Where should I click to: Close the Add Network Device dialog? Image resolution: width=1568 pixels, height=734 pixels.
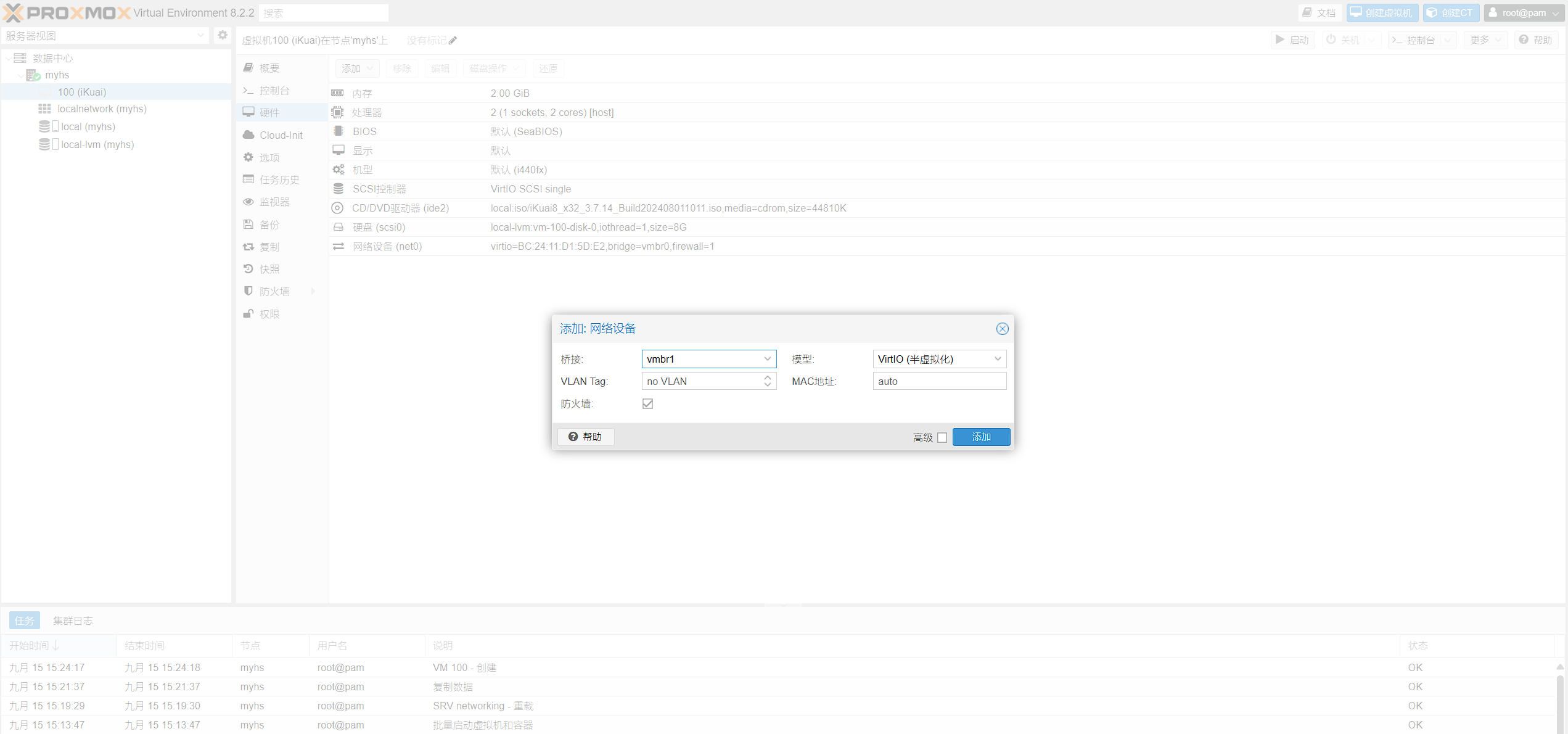[x=1002, y=329]
